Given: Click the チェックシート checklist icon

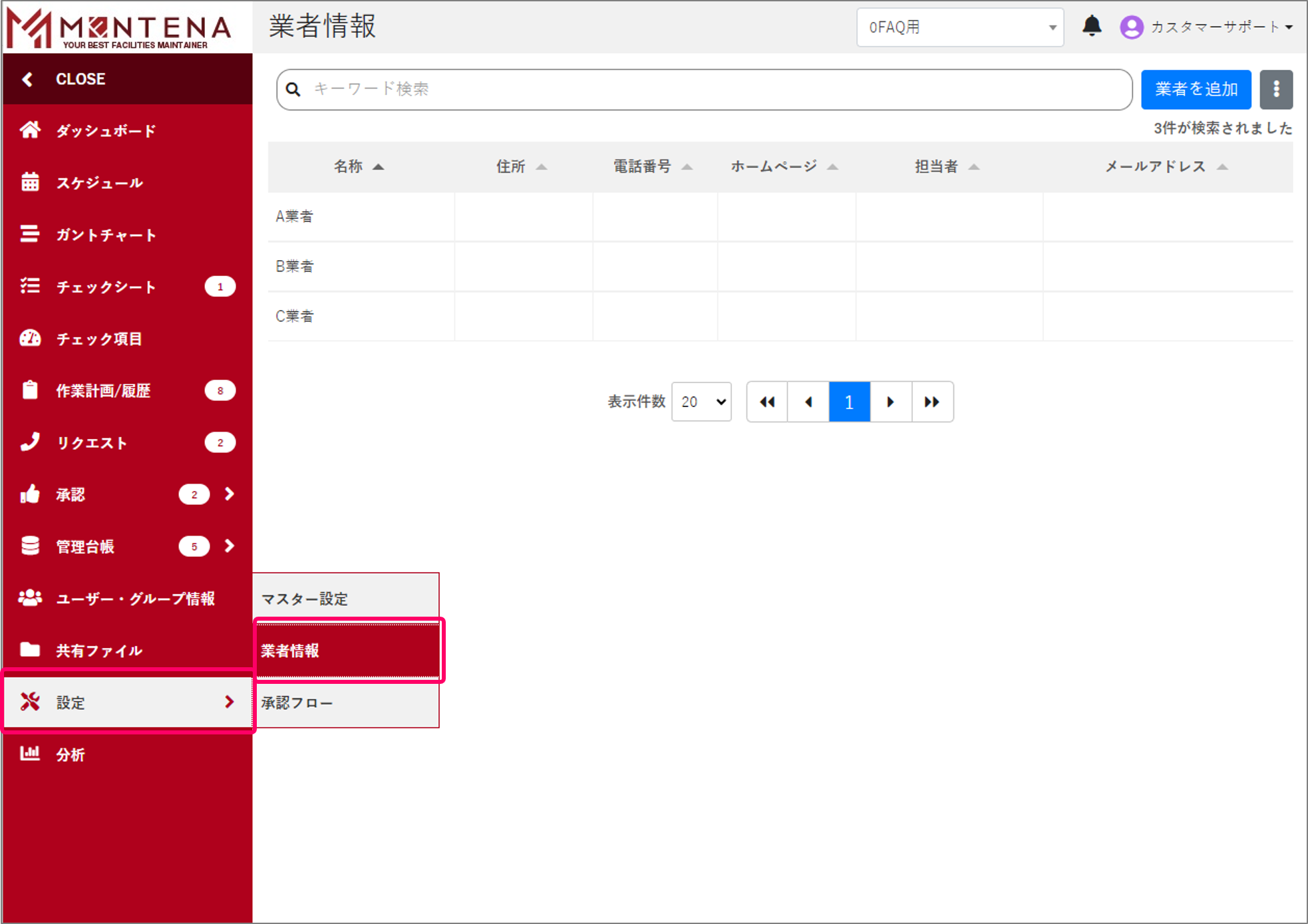Looking at the screenshot, I should point(31,286).
